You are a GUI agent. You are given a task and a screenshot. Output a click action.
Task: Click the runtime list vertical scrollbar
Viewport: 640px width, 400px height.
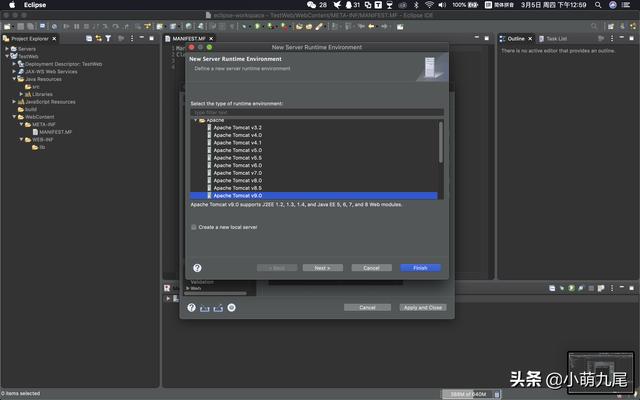[x=441, y=142]
